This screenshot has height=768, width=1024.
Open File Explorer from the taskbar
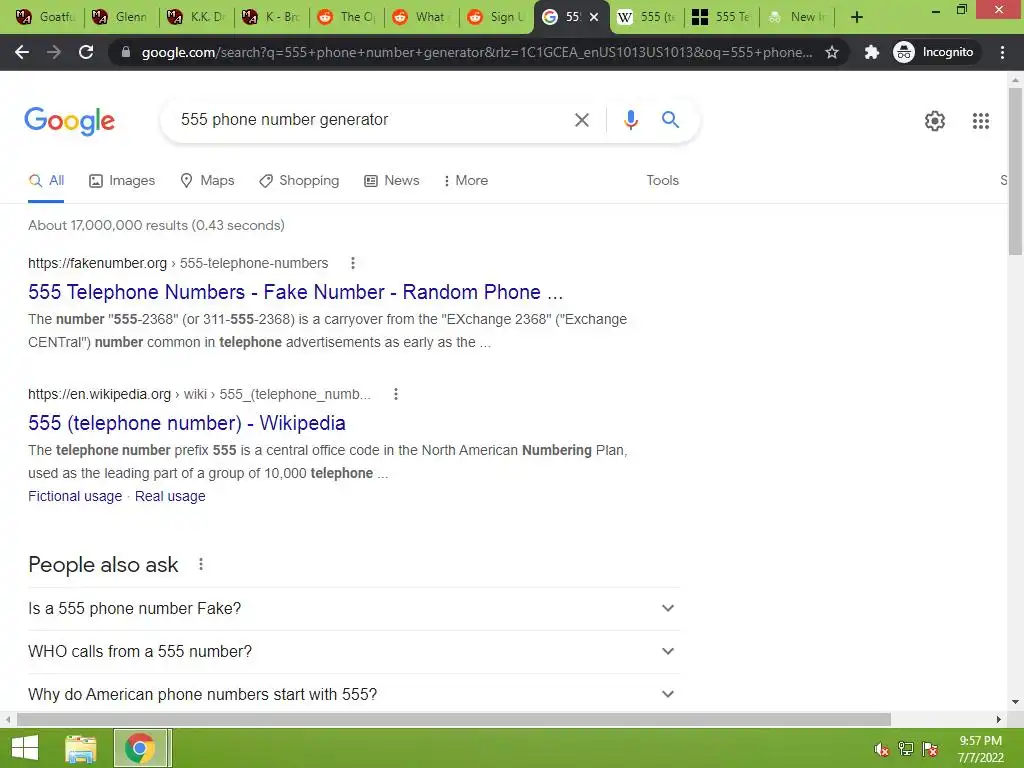[x=81, y=748]
